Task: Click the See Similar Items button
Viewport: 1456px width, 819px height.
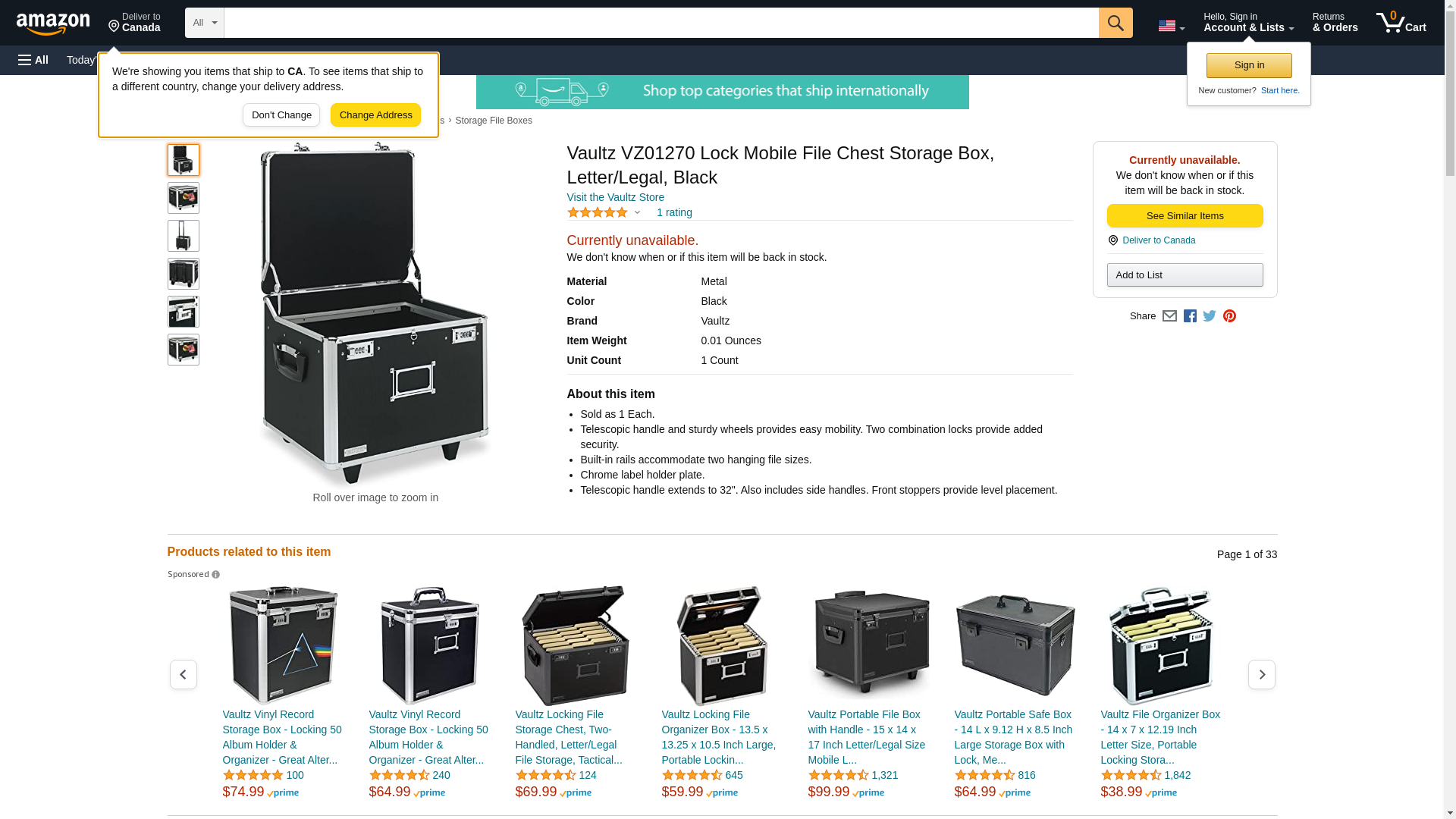Action: point(1185,216)
